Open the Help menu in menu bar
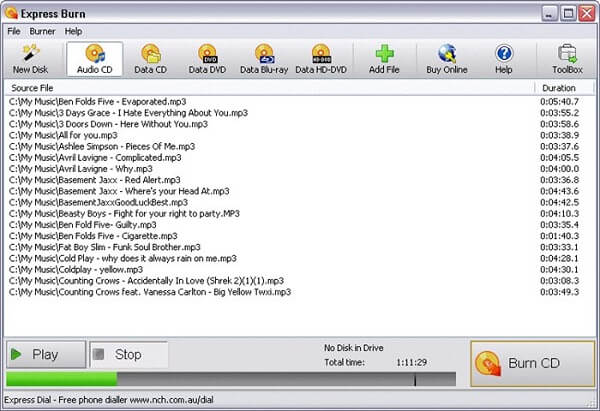 click(x=74, y=31)
